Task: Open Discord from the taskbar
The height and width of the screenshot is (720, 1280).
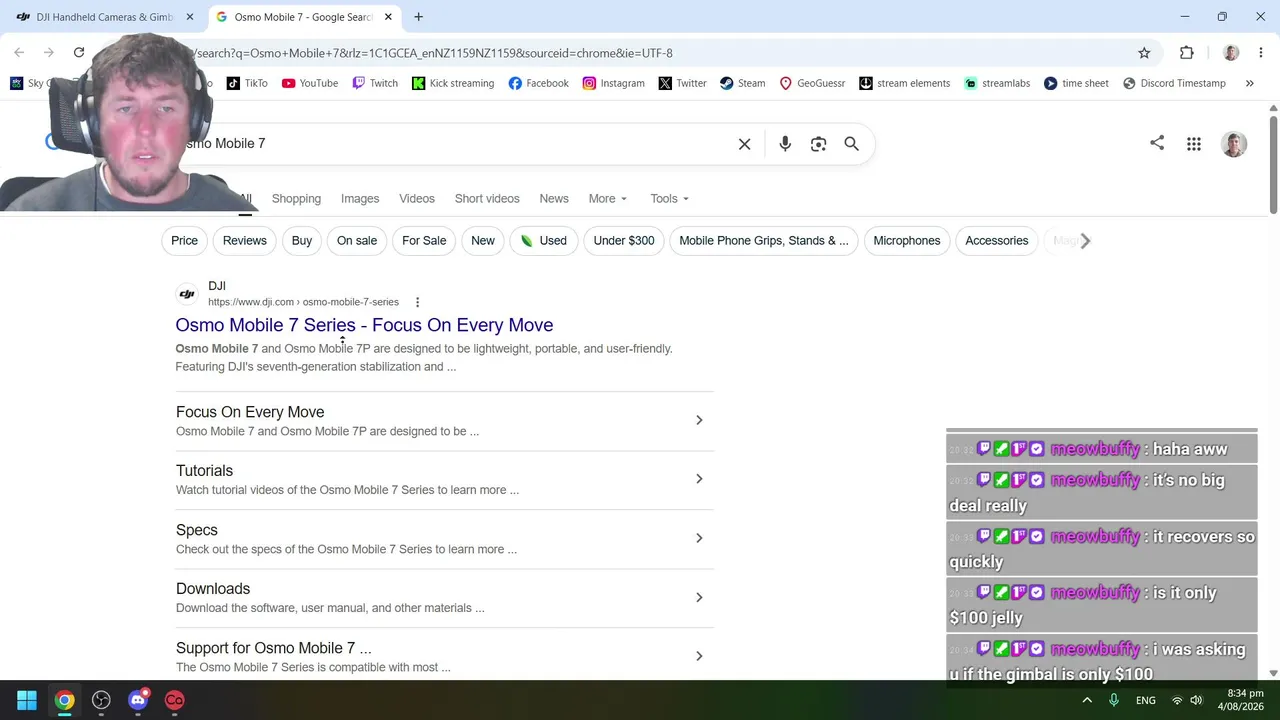Action: 138,700
